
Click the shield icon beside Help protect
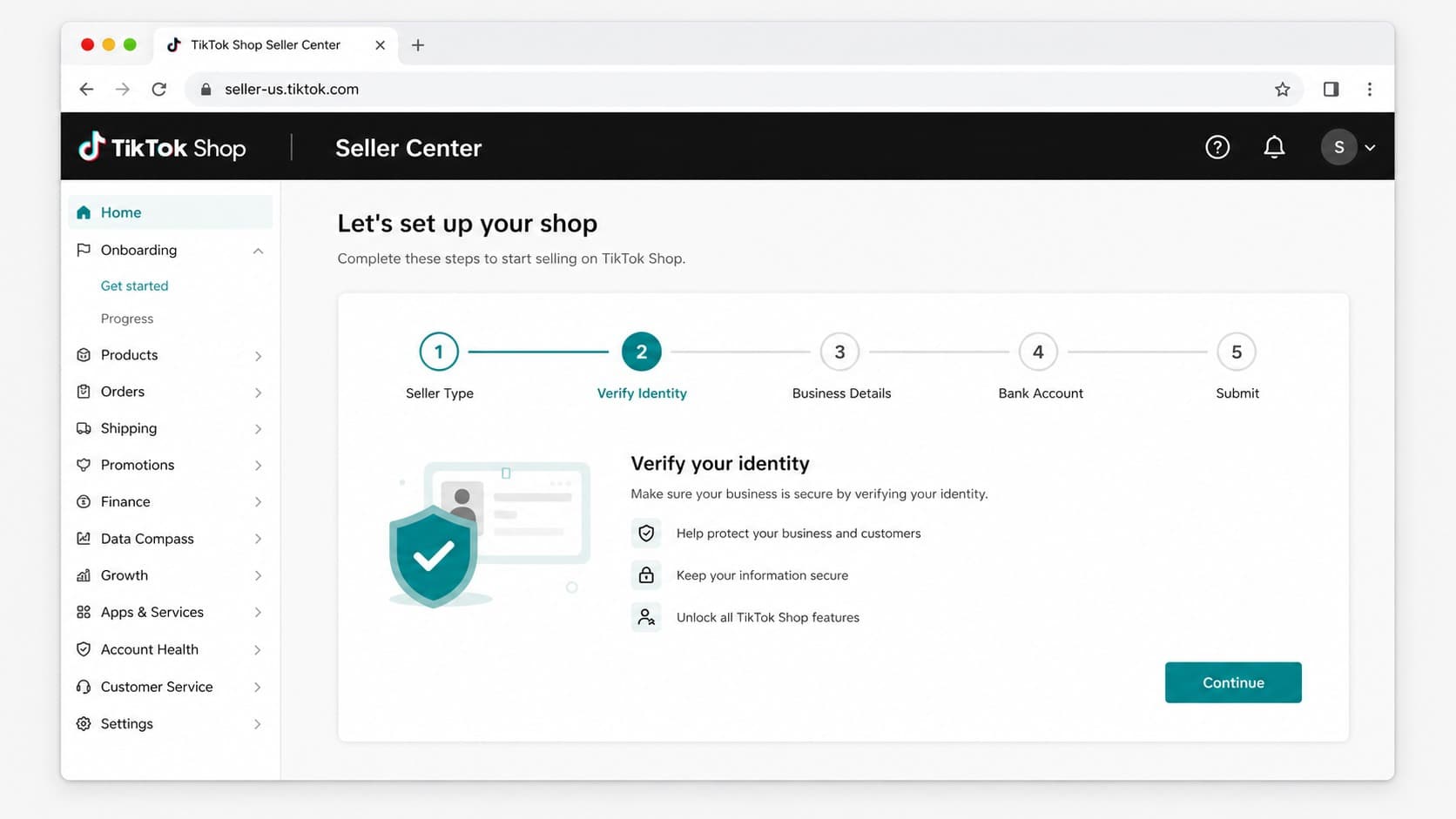point(646,534)
